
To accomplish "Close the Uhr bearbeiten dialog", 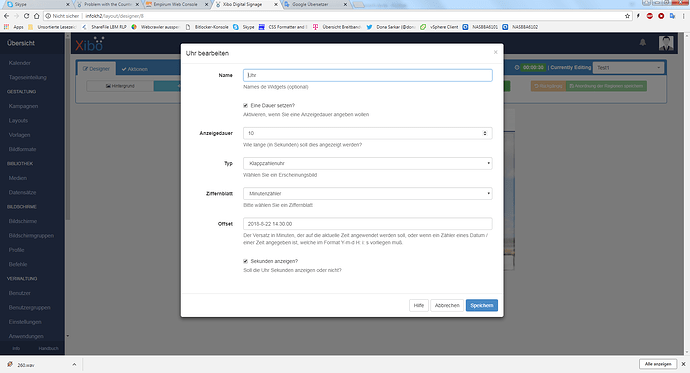I will point(495,52).
